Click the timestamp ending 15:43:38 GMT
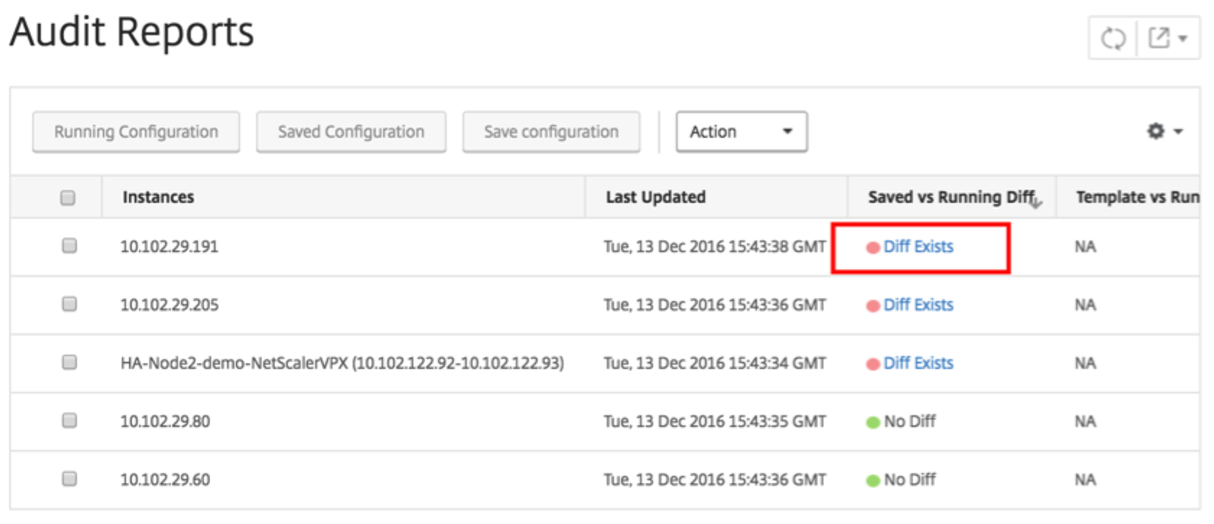 (x=715, y=246)
